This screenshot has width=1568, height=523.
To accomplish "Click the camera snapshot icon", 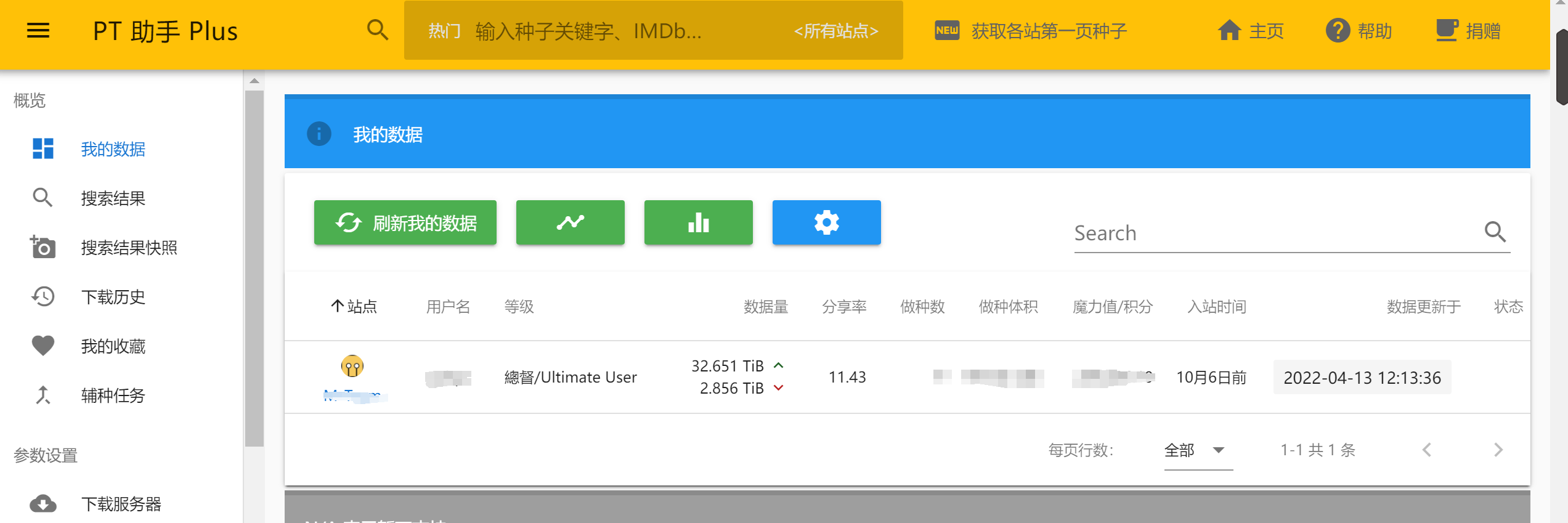I will tap(43, 246).
